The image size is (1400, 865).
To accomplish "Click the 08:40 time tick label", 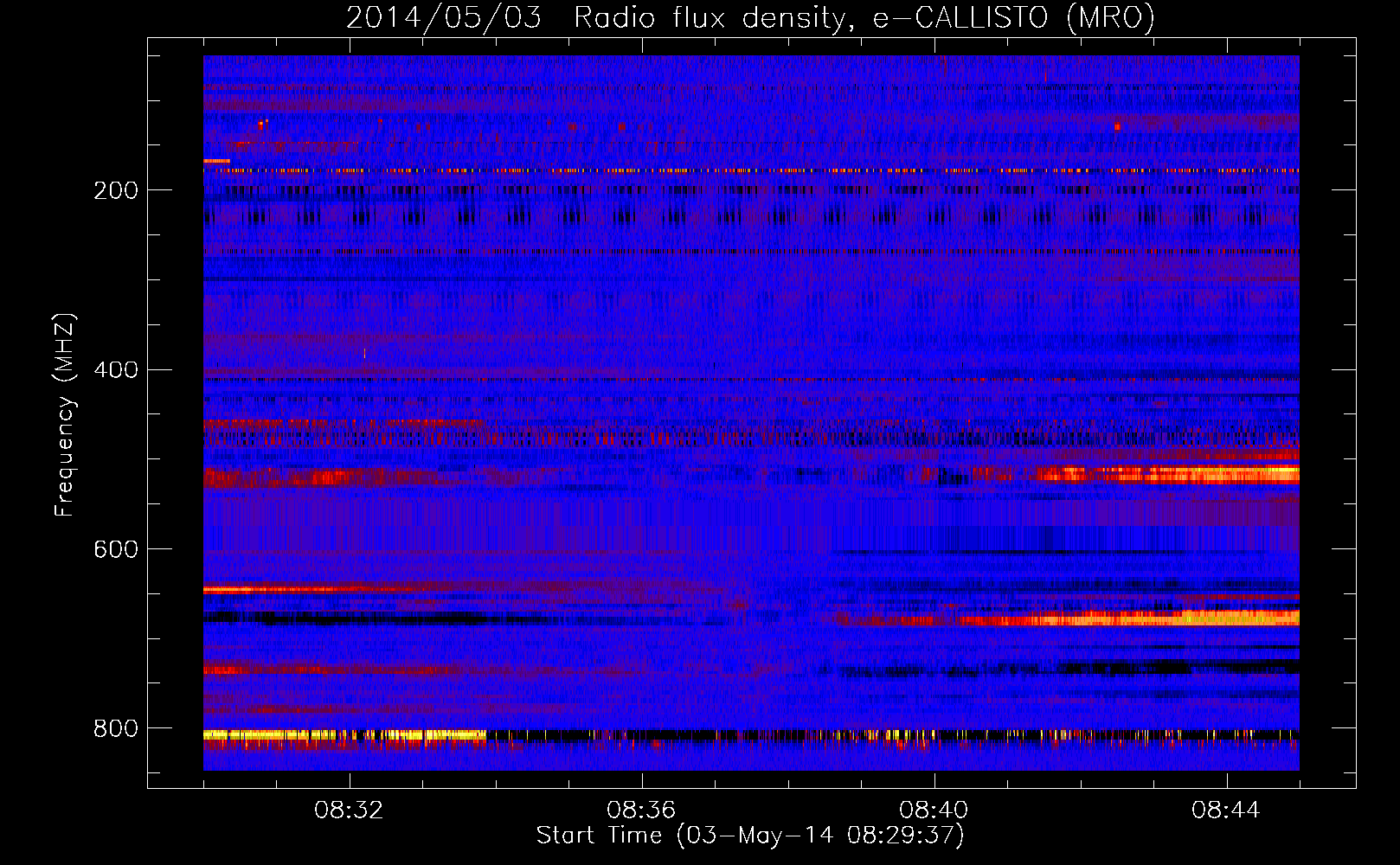I will coord(934,811).
